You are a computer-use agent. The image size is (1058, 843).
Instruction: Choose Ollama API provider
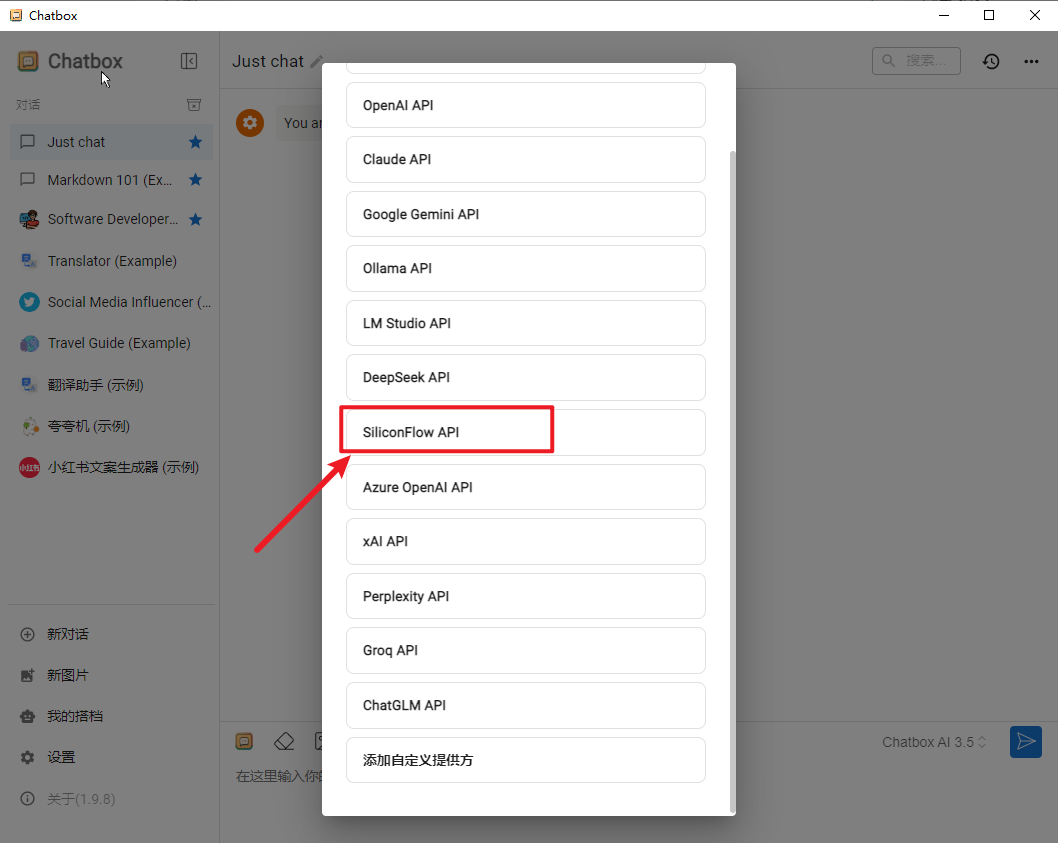pos(526,269)
